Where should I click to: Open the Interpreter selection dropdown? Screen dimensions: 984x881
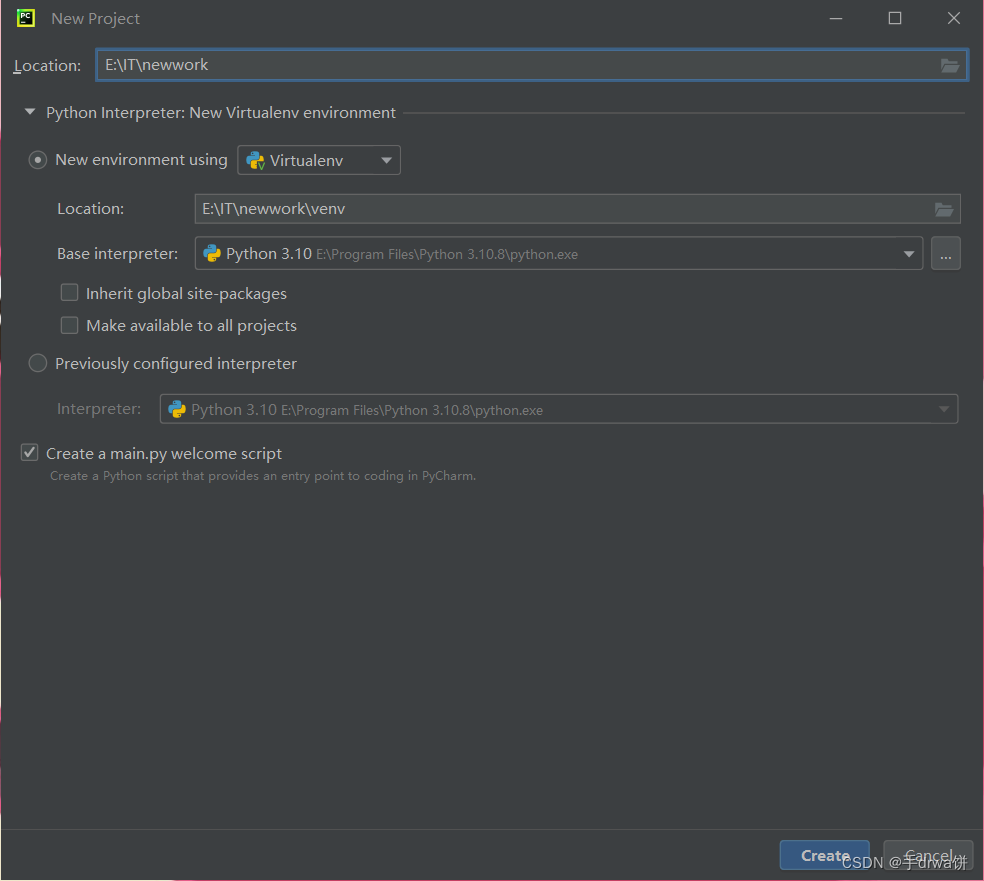(942, 408)
